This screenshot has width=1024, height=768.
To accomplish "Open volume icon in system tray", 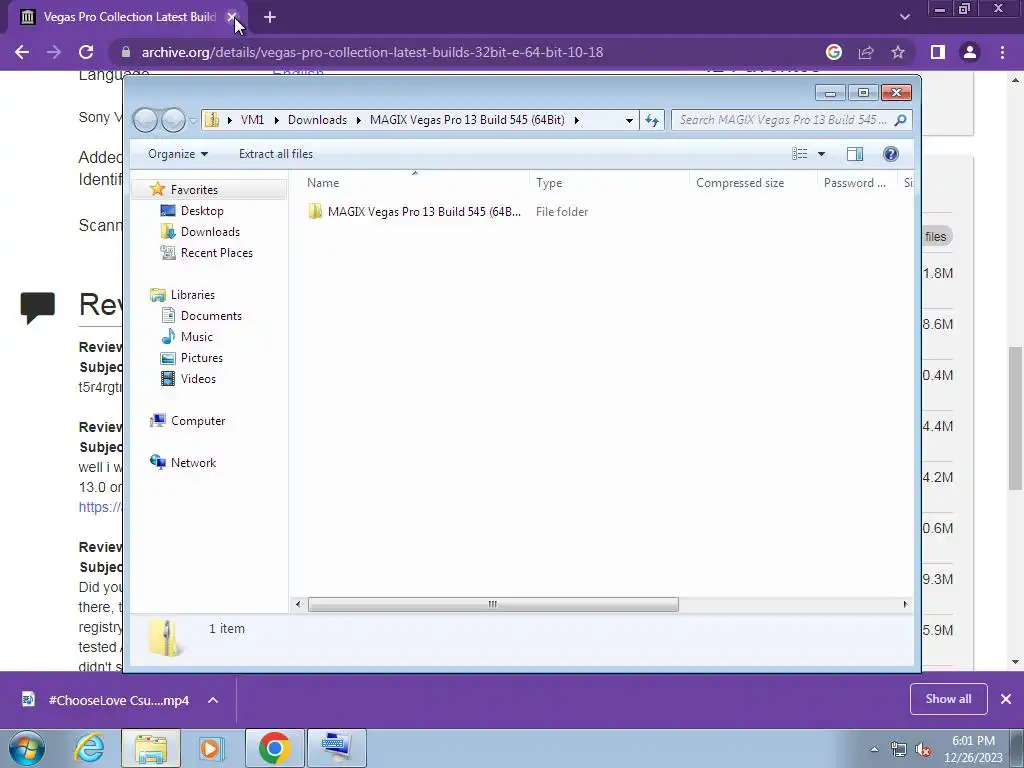I will [923, 750].
